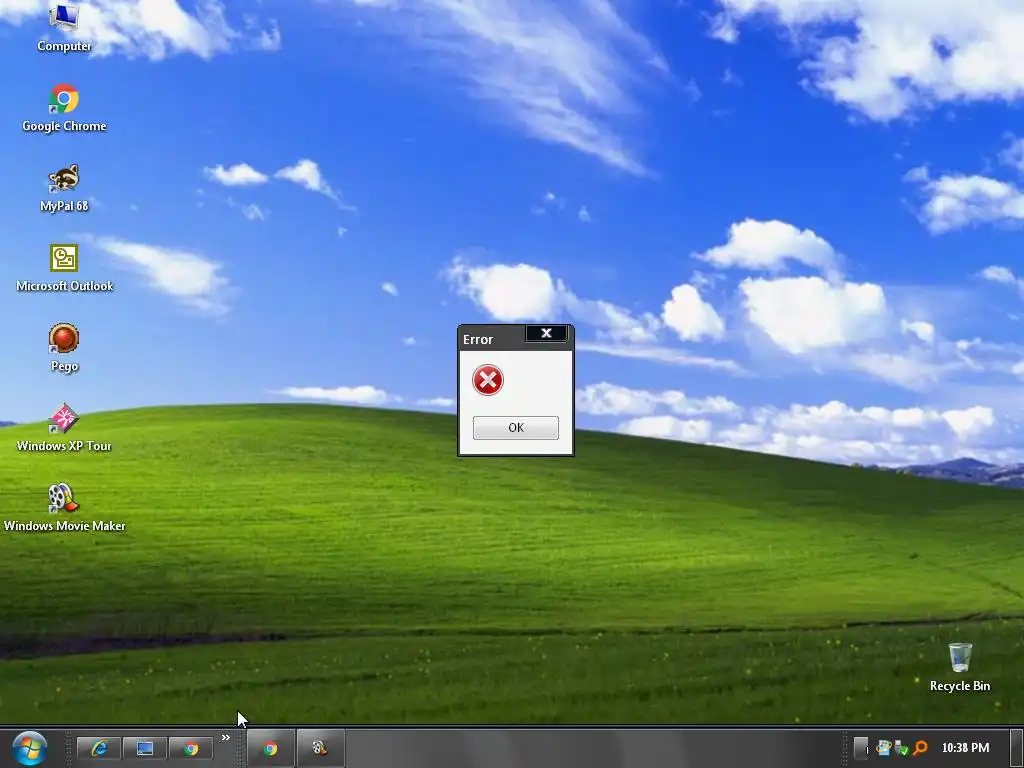
Task: Click the leftmost system tray icon
Action: [884, 748]
